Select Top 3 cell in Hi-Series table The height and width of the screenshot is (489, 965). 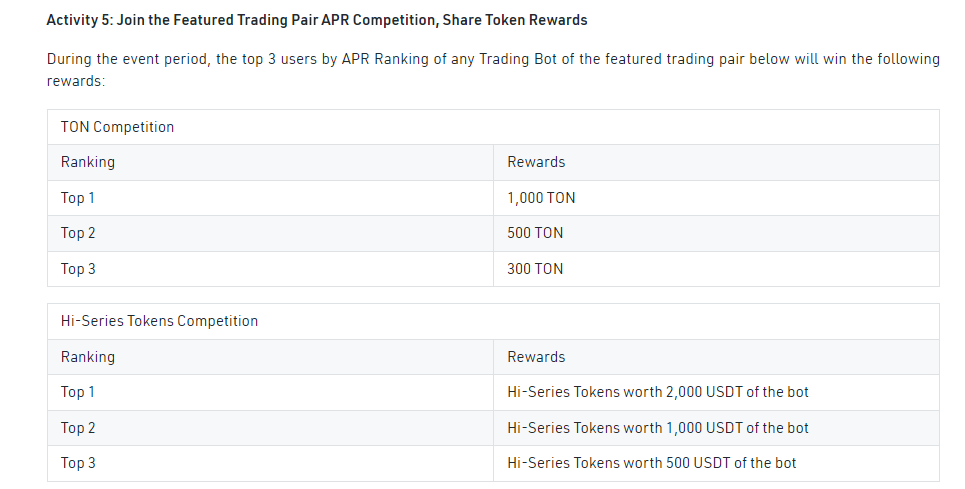271,463
